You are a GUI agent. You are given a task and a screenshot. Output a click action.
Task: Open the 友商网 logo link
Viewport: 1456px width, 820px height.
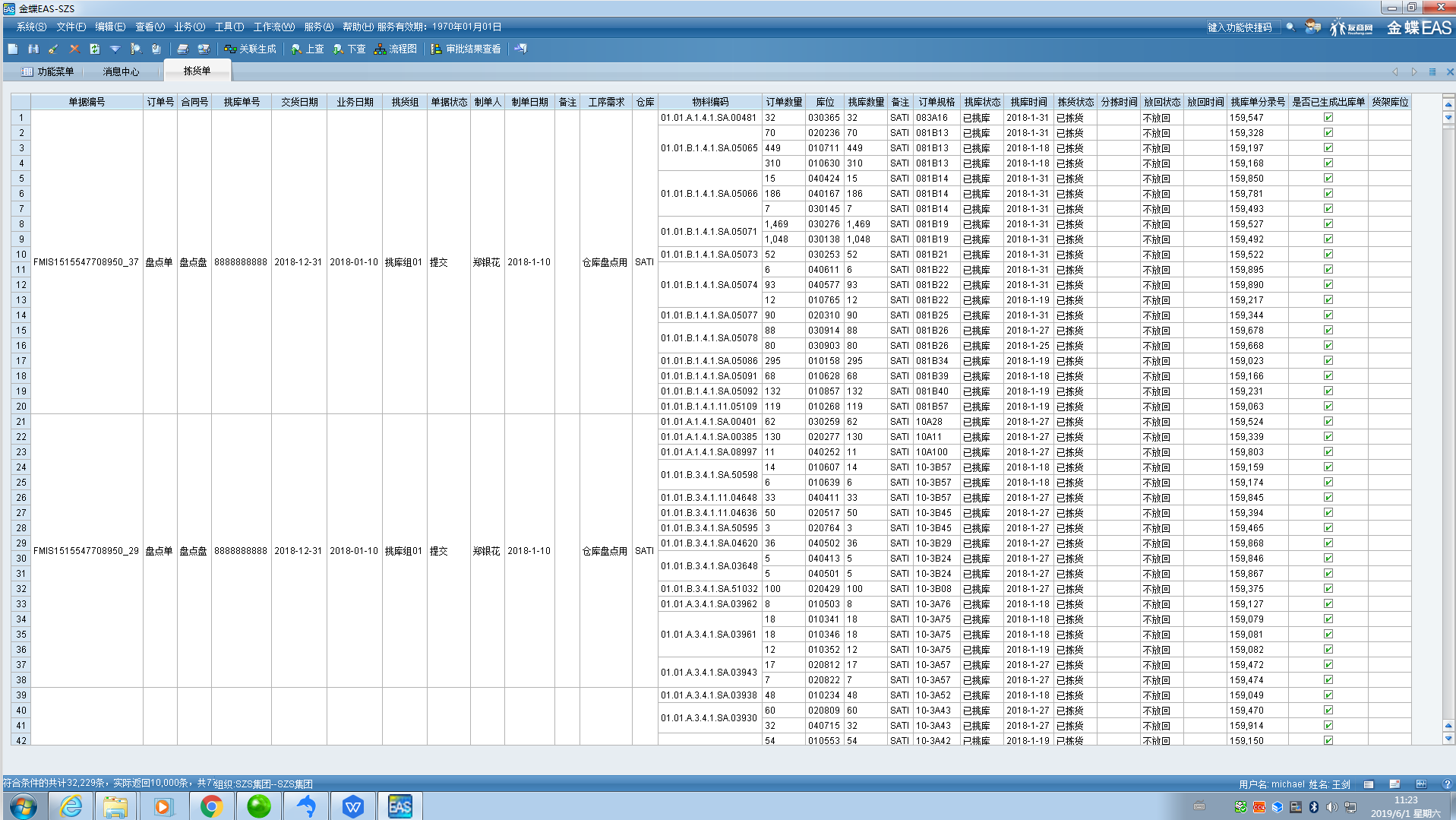click(1352, 28)
